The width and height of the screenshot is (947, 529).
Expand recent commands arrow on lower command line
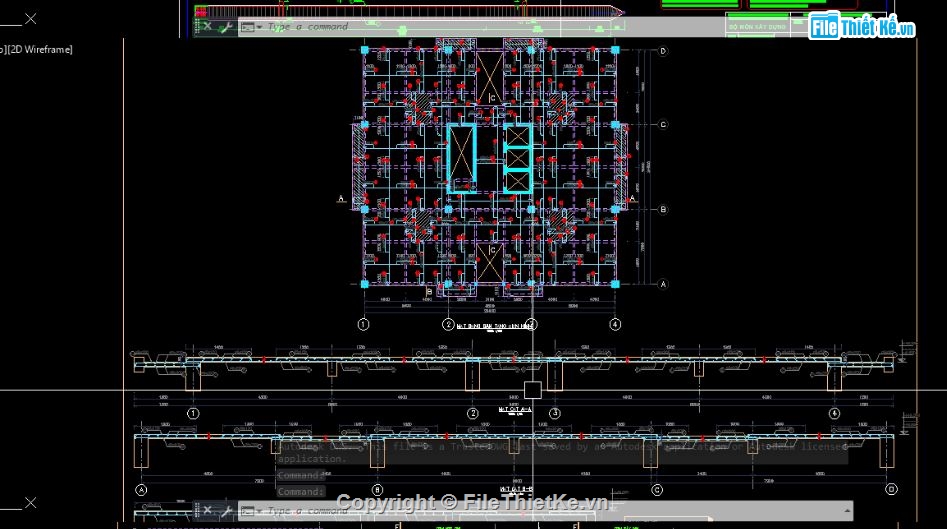[x=259, y=511]
